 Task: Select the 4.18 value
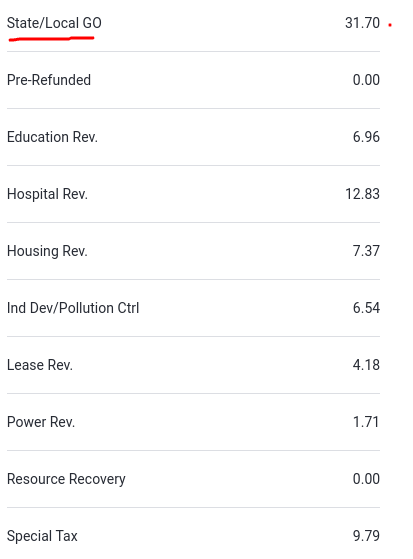tap(366, 365)
